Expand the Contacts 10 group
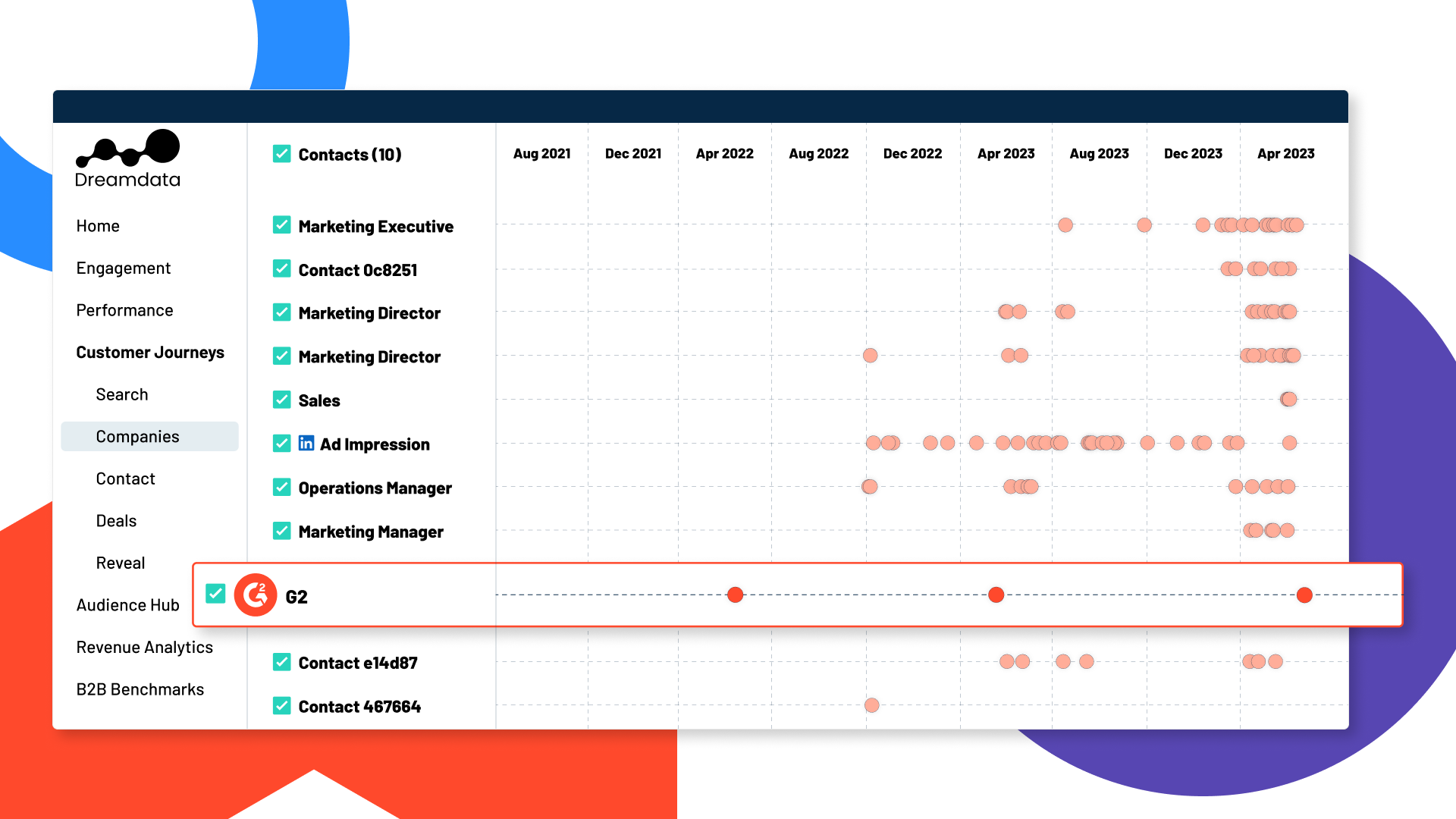Screen dimensions: 1456x819 click(x=351, y=153)
